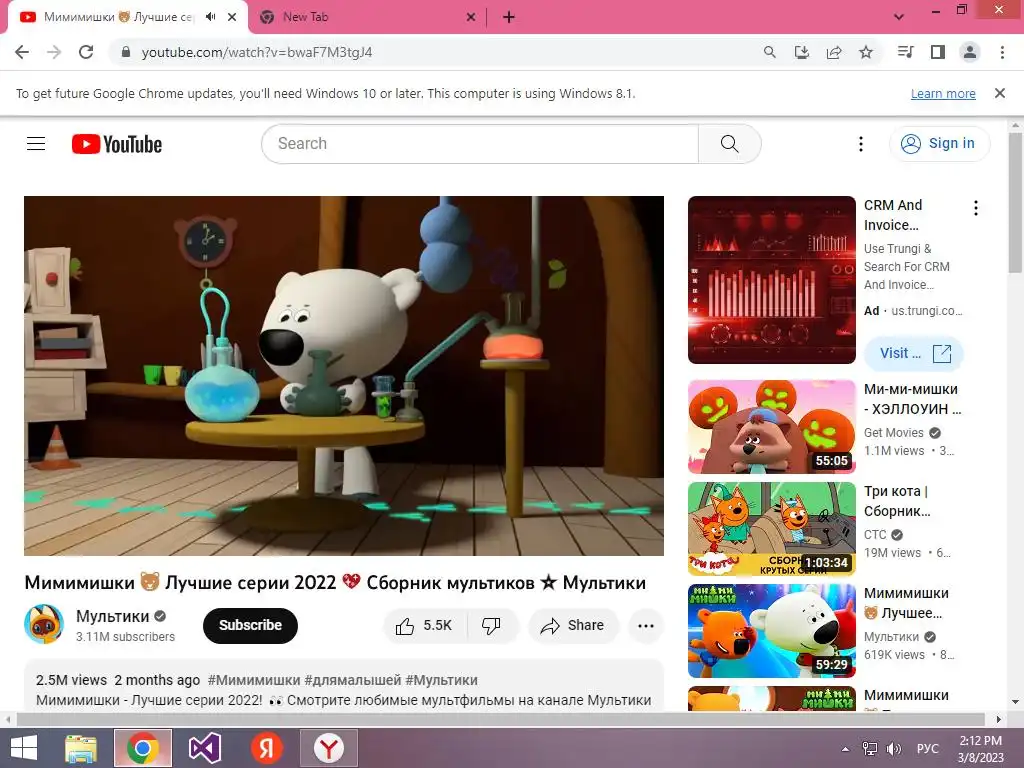
Task: Click Visit button on the ad
Action: tap(914, 353)
